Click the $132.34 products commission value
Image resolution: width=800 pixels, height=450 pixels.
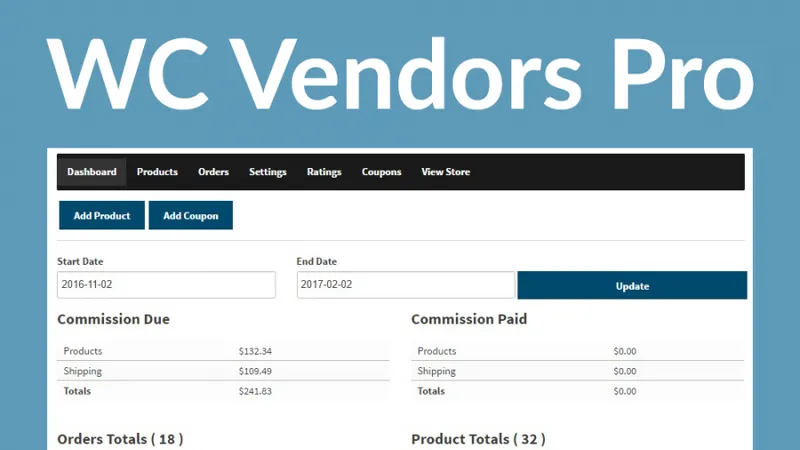pyautogui.click(x=255, y=351)
